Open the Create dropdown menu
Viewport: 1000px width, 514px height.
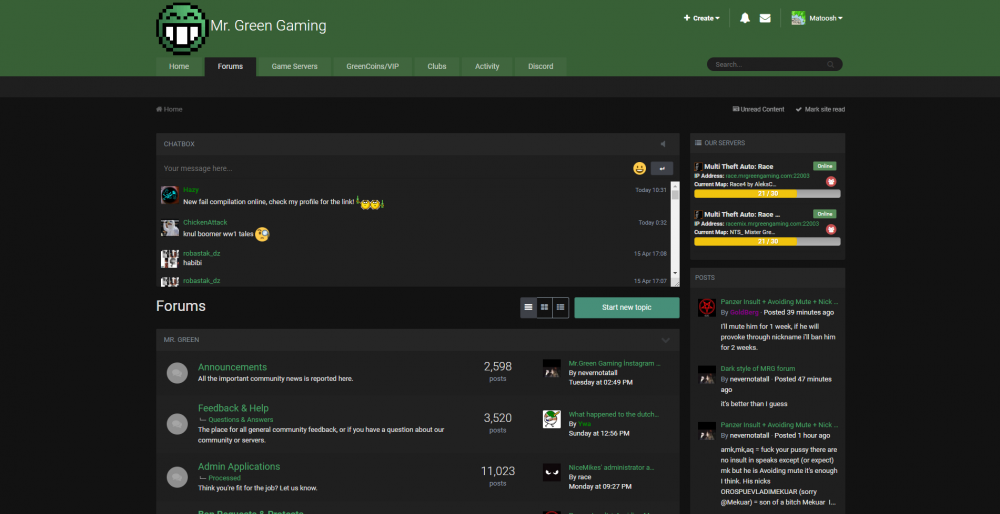coord(701,18)
